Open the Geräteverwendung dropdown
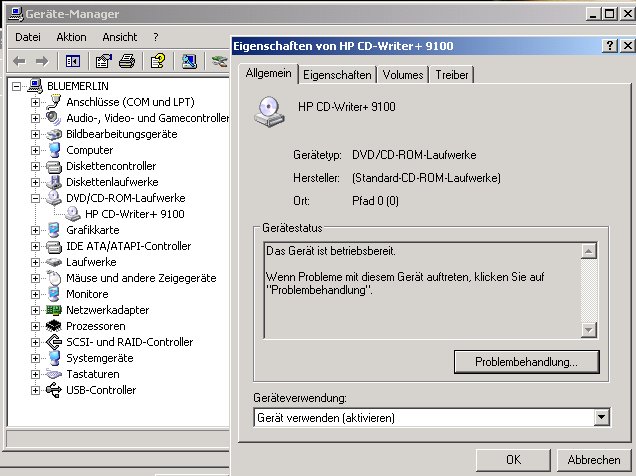The image size is (636, 476). pyautogui.click(x=602, y=417)
